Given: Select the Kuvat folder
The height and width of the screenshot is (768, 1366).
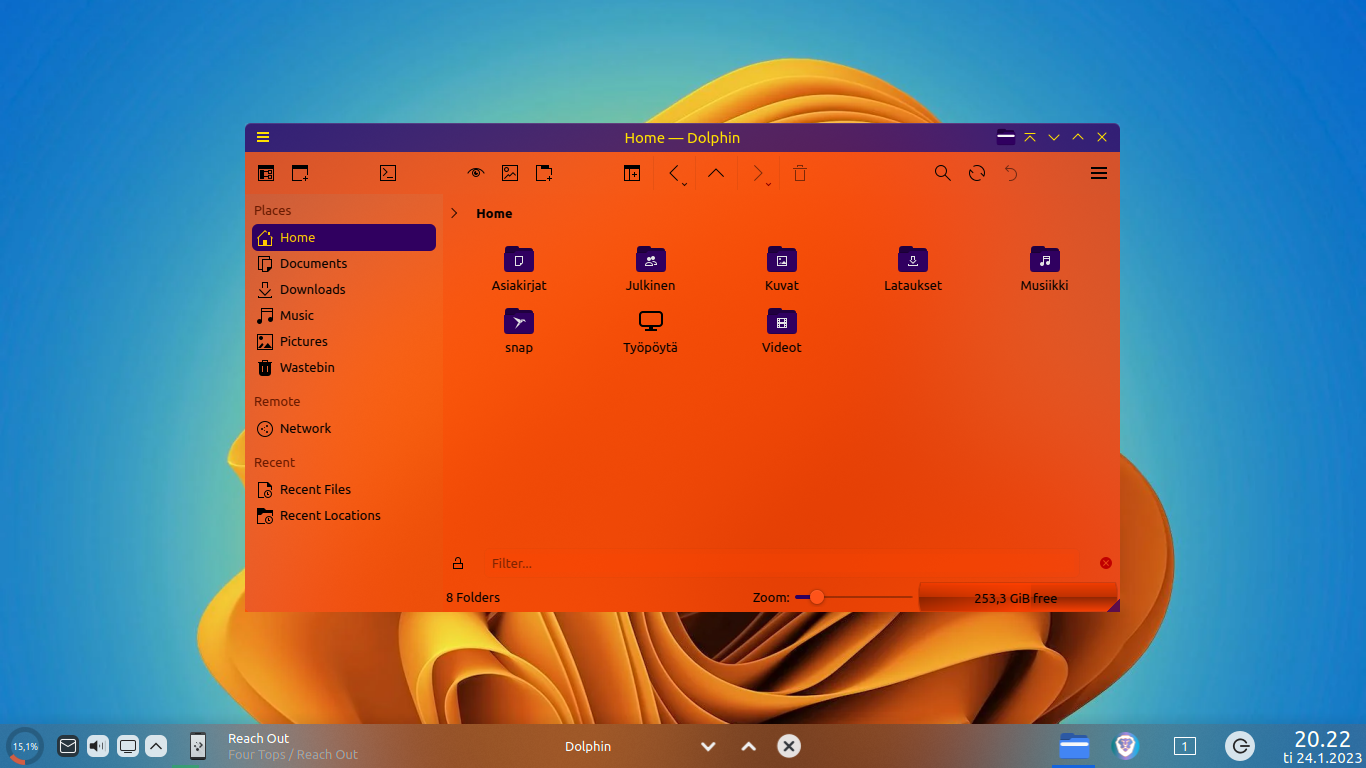Looking at the screenshot, I should 782,269.
